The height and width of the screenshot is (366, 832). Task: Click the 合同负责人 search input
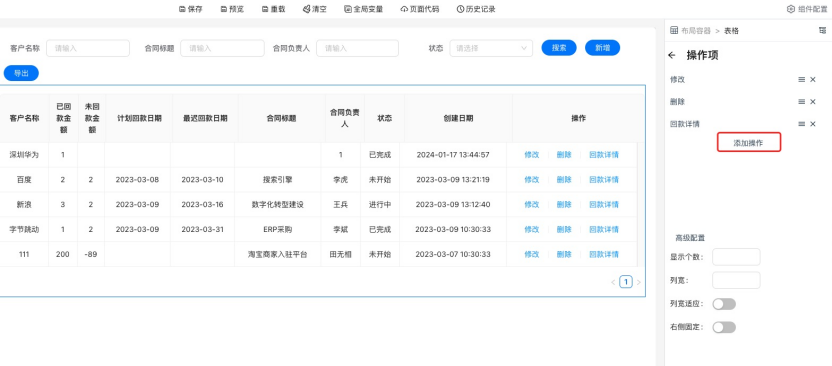click(x=358, y=48)
